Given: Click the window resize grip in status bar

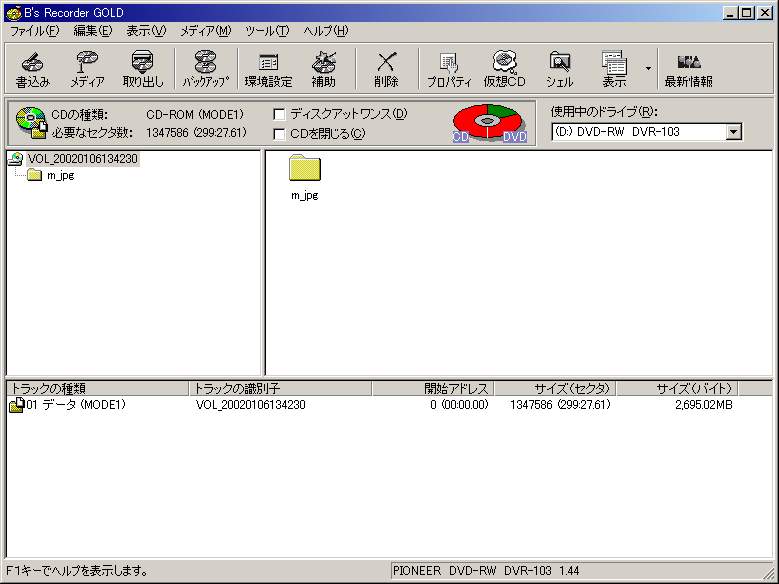Looking at the screenshot, I should click(x=768, y=573).
